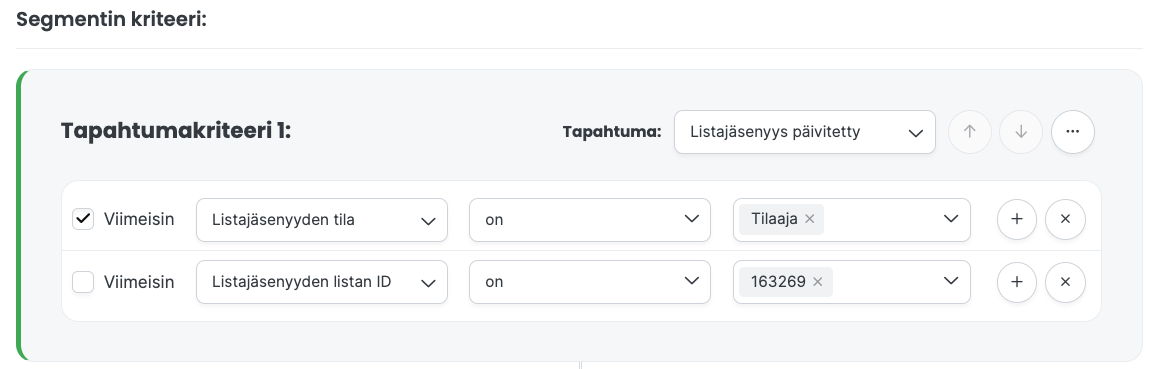Image resolution: width=1160 pixels, height=369 pixels.
Task: Open the Listajäsenyyden listan ID property dropdown
Action: coord(322,282)
